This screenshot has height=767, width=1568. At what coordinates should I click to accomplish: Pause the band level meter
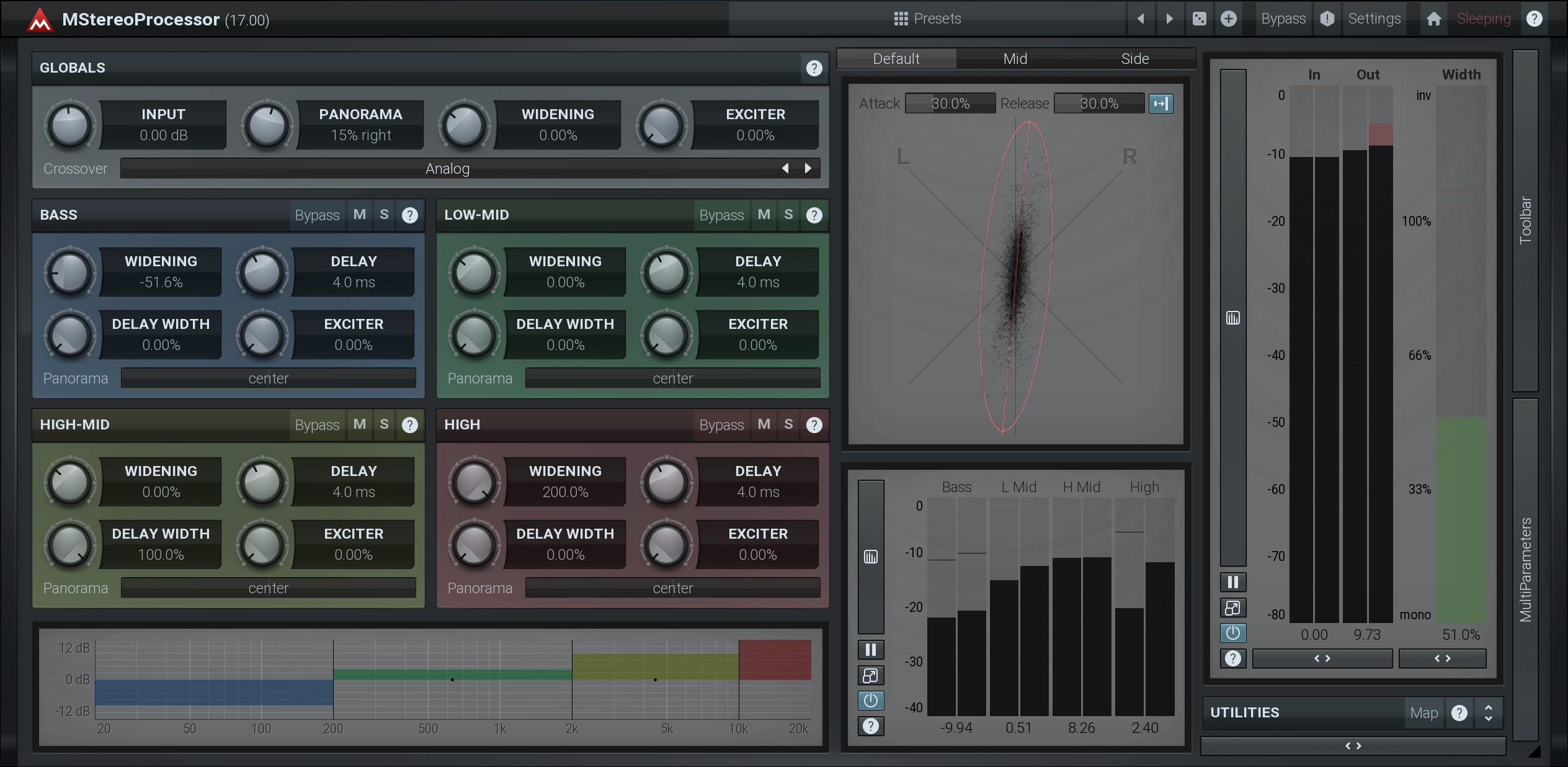(871, 650)
